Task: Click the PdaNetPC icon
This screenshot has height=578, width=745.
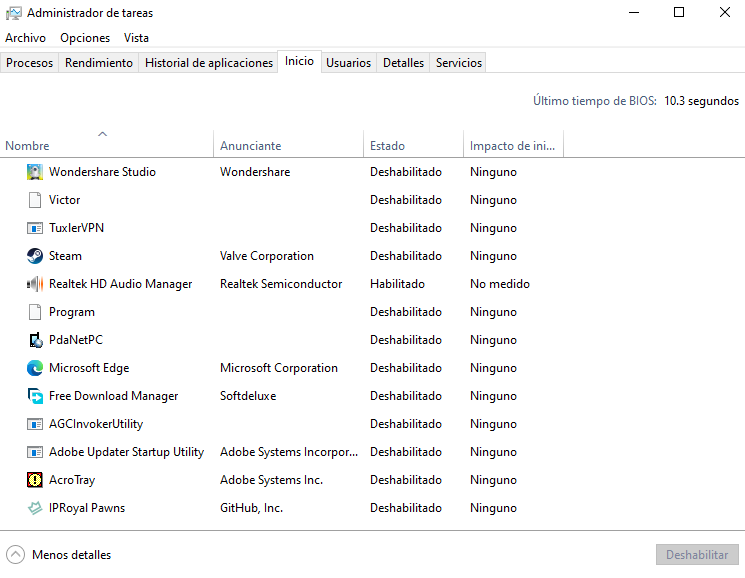Action: point(35,340)
